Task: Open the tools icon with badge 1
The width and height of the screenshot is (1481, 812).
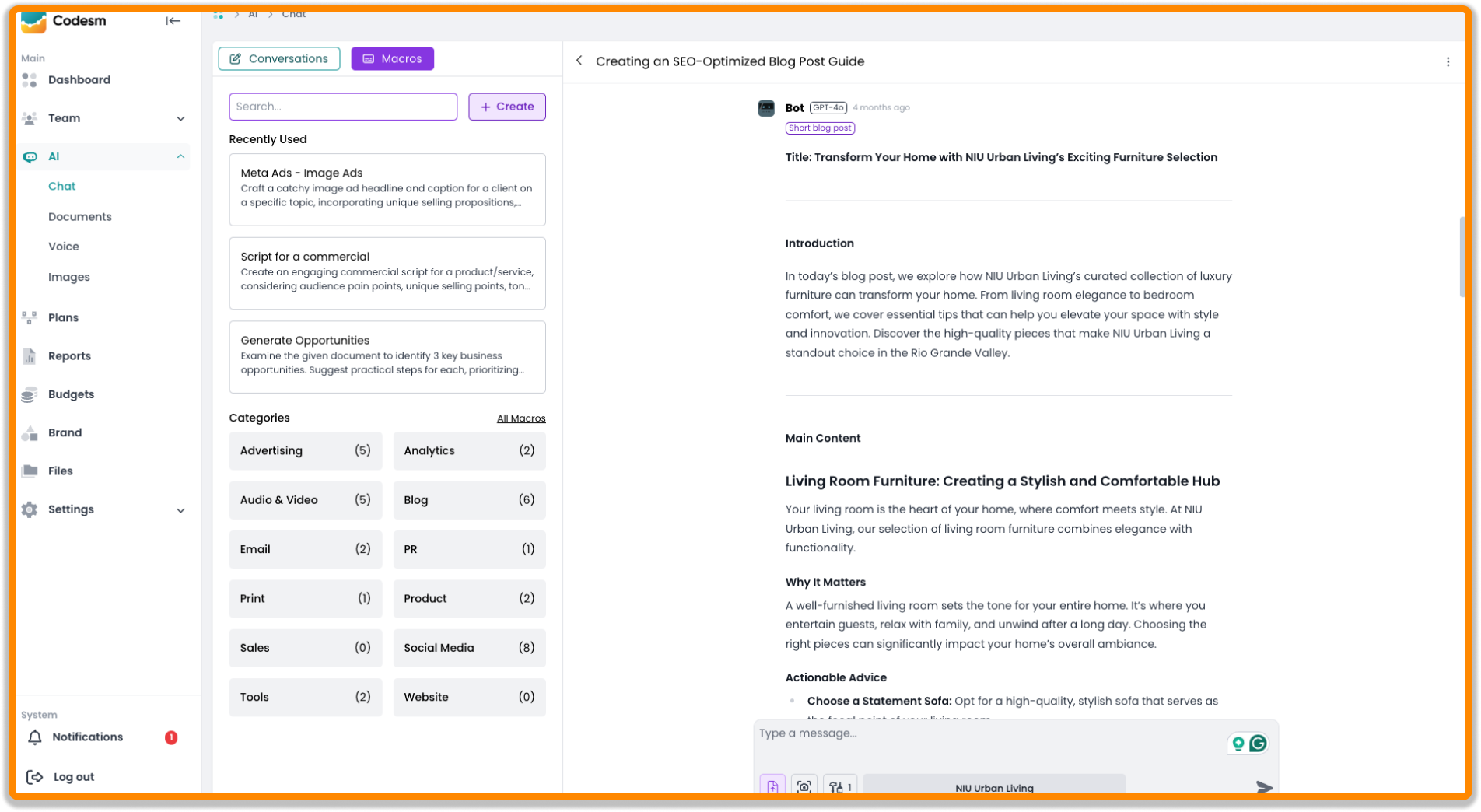Action: pyautogui.click(x=839, y=786)
